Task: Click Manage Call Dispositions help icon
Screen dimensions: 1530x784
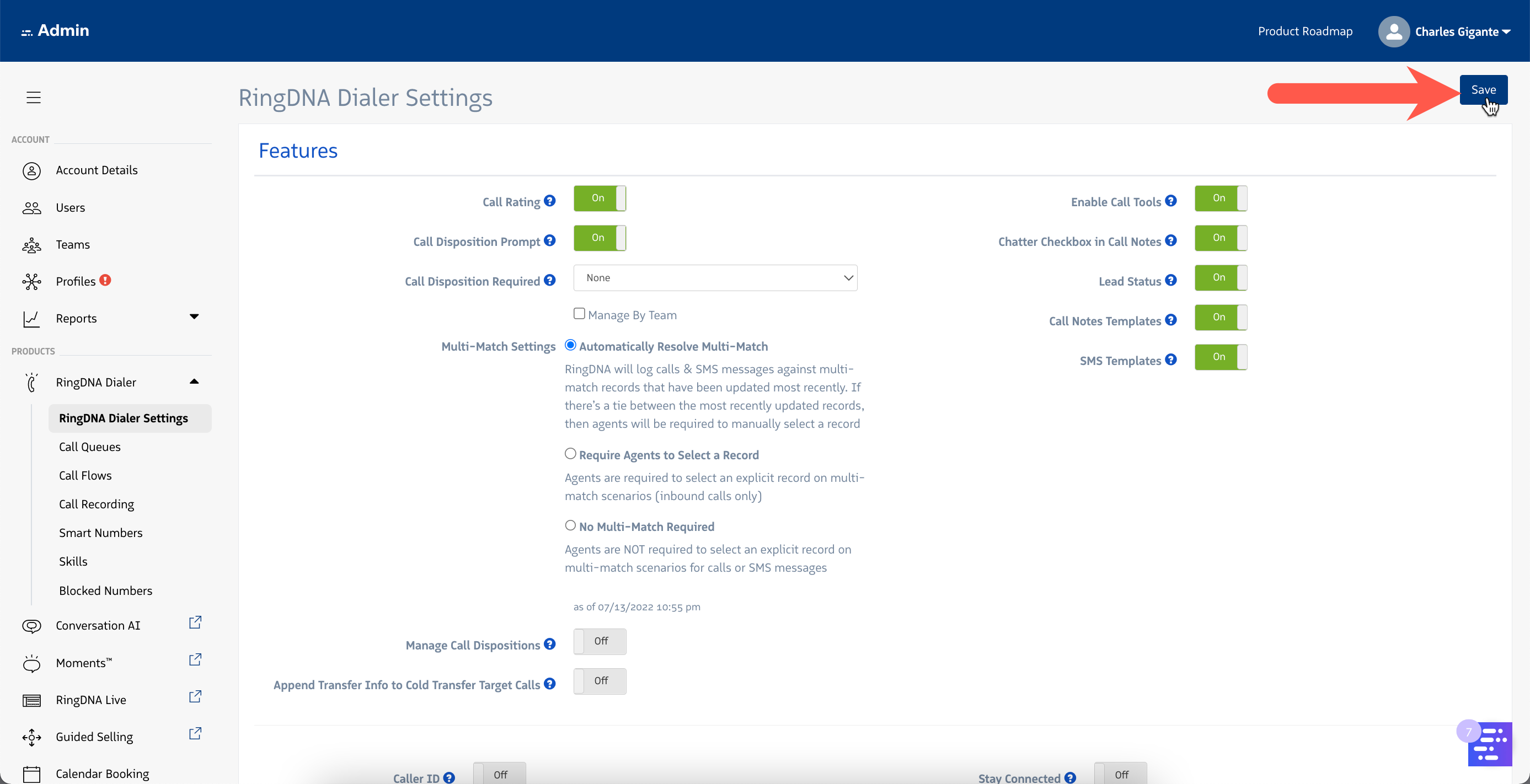Action: point(549,644)
